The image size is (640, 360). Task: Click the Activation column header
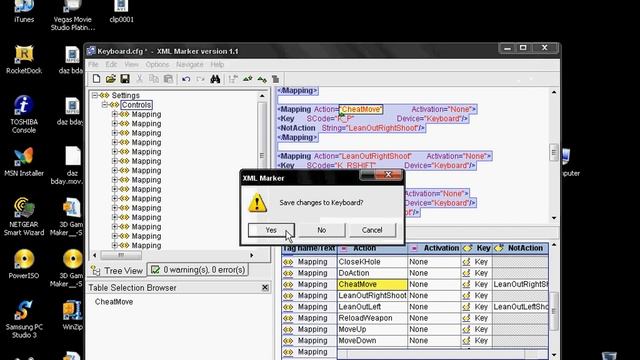435,248
